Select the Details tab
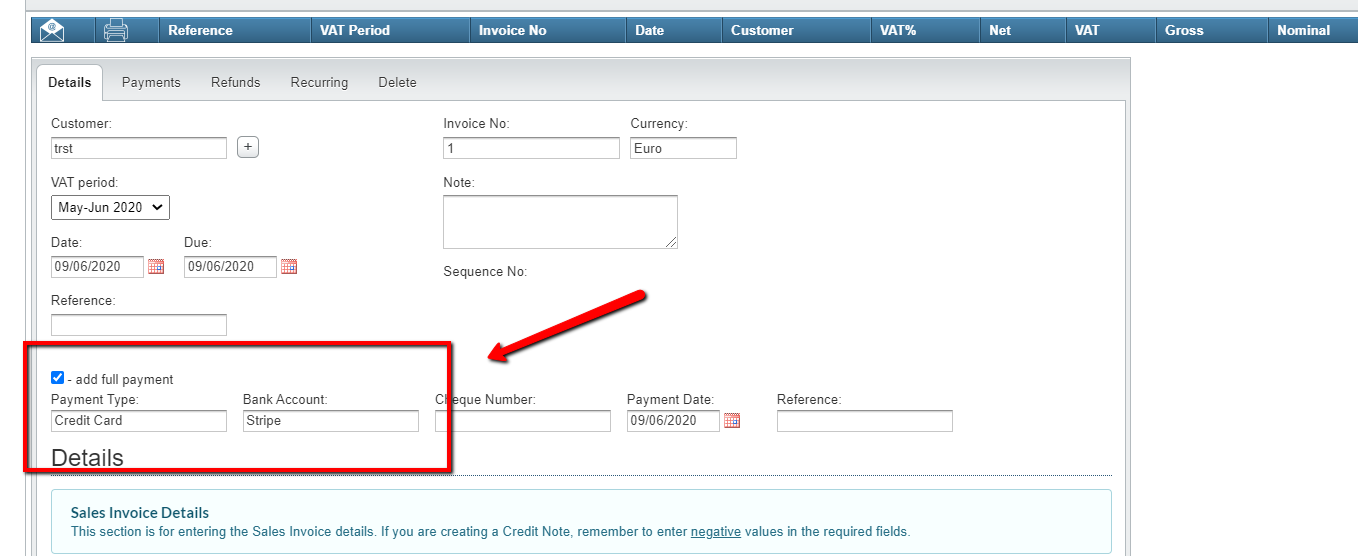The width and height of the screenshot is (1358, 556). click(x=70, y=82)
